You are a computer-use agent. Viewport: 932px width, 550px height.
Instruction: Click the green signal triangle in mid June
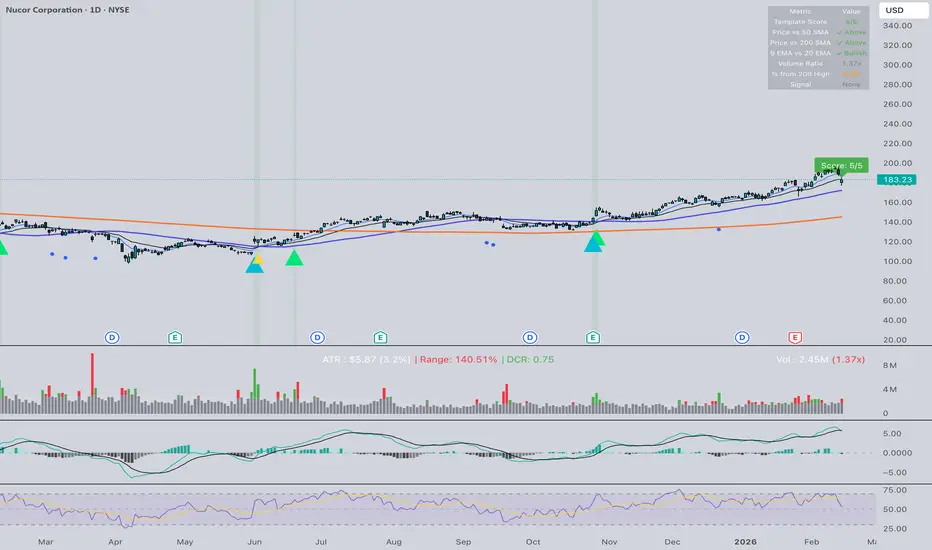pos(294,258)
